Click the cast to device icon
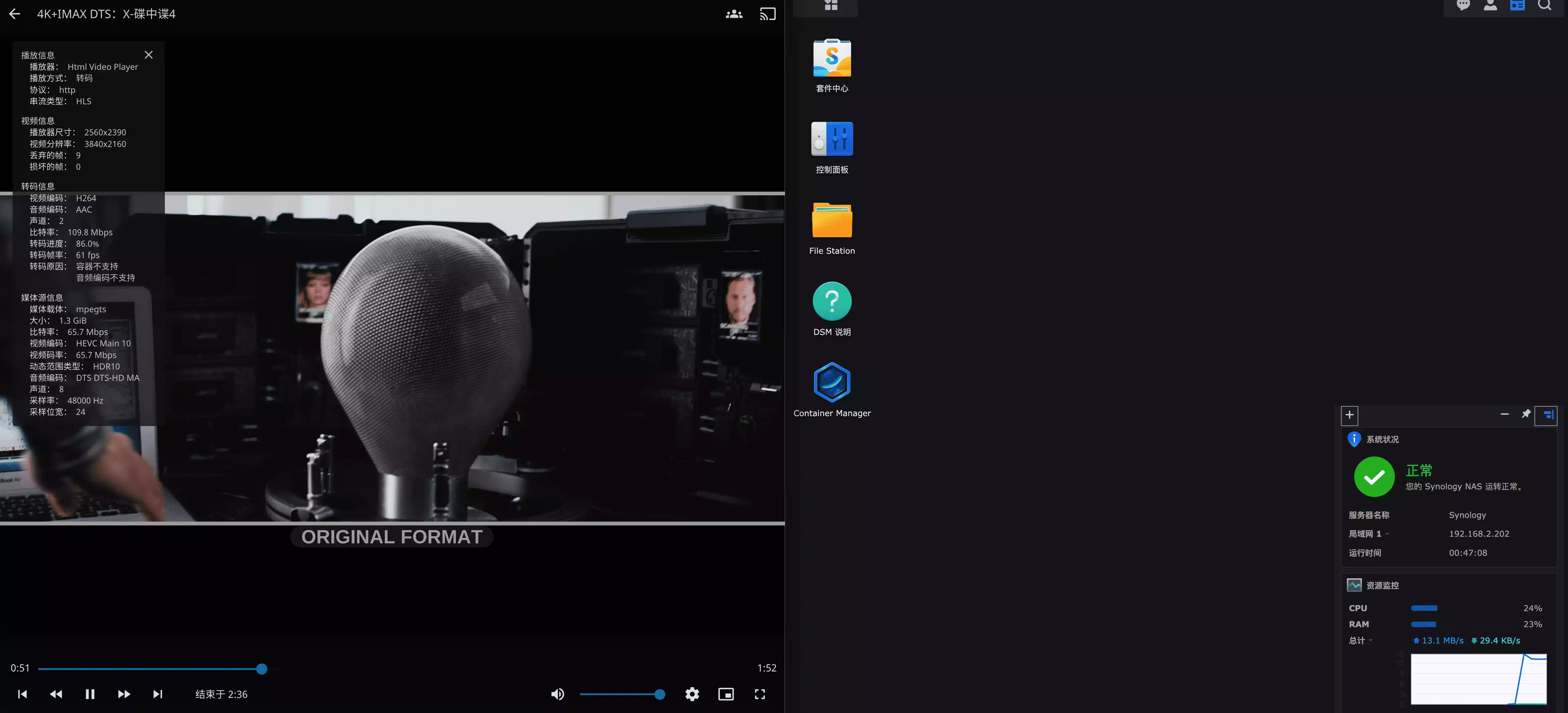The height and width of the screenshot is (713, 1568). point(768,14)
